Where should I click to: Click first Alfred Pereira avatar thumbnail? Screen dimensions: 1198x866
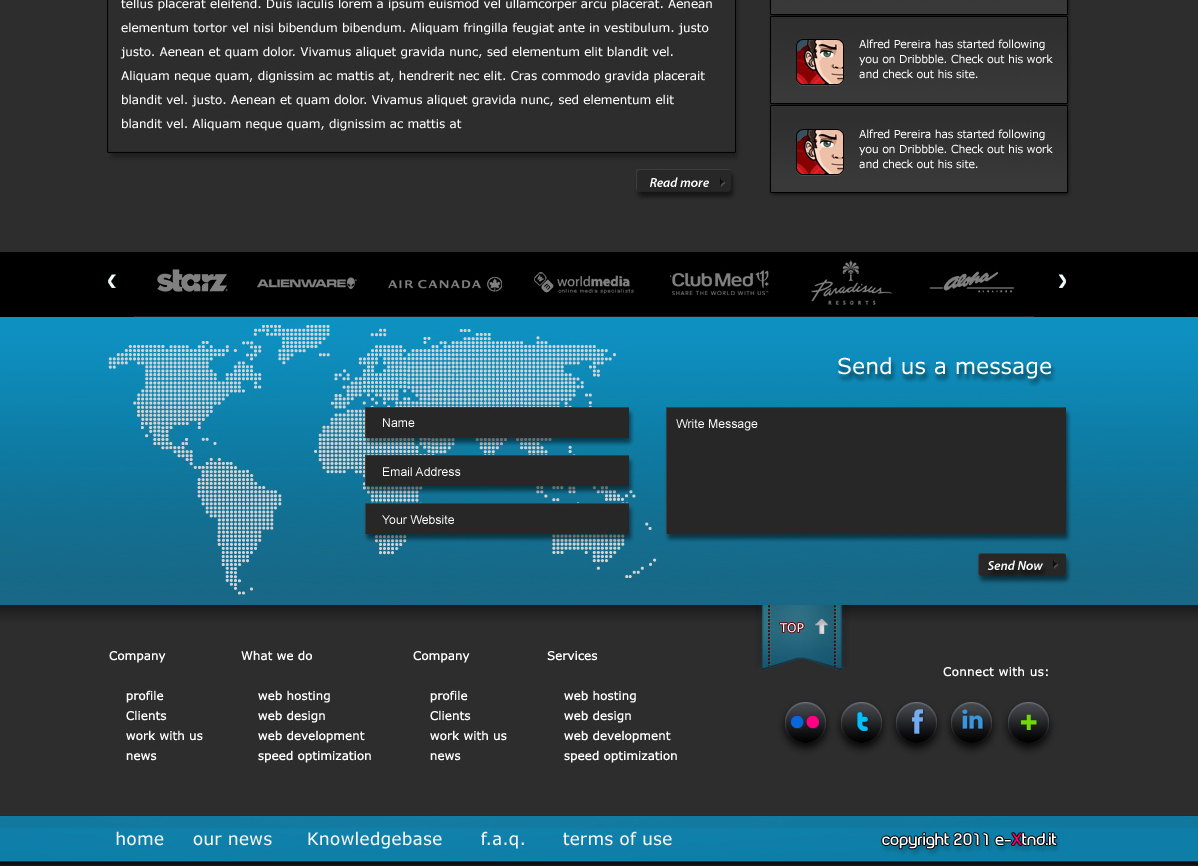[x=819, y=61]
